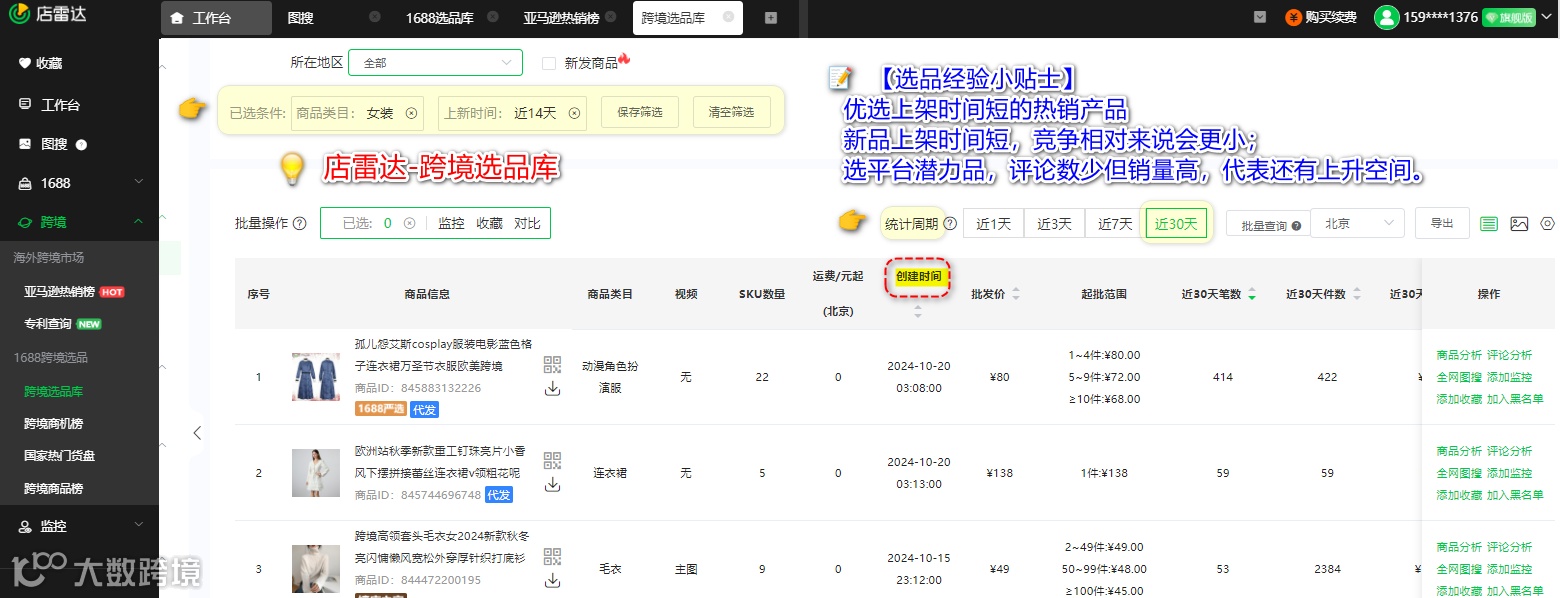Image resolution: width=1560 pixels, height=598 pixels.
Task: Sort by 批发价 column
Action: coord(1017,294)
